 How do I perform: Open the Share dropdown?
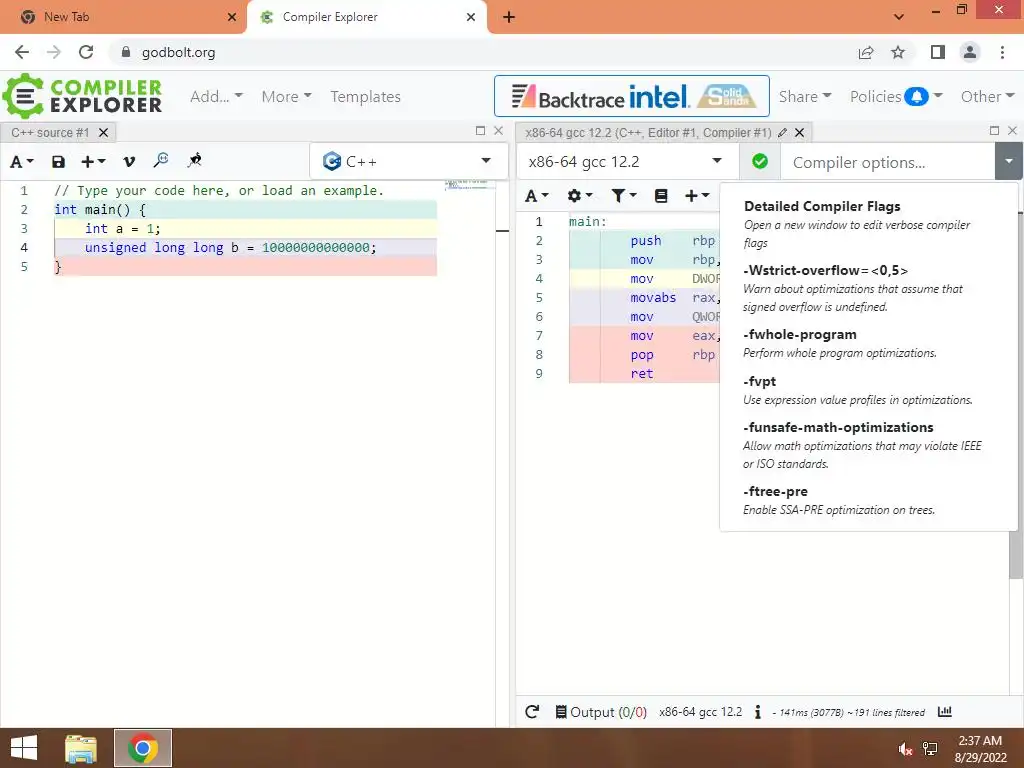tap(805, 97)
